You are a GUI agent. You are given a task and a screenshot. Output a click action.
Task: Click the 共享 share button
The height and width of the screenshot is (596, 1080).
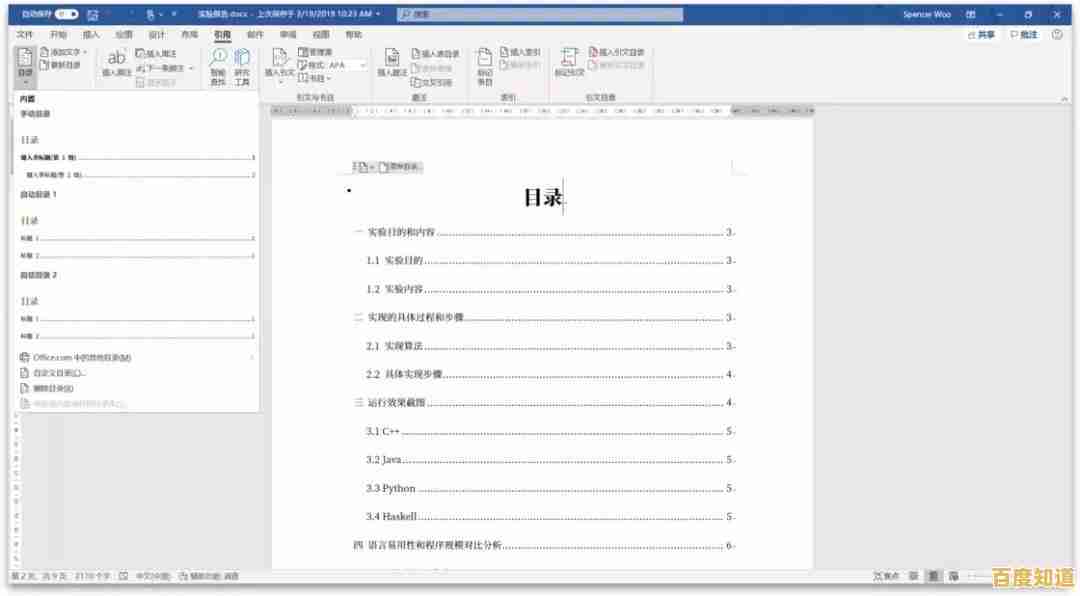click(980, 34)
